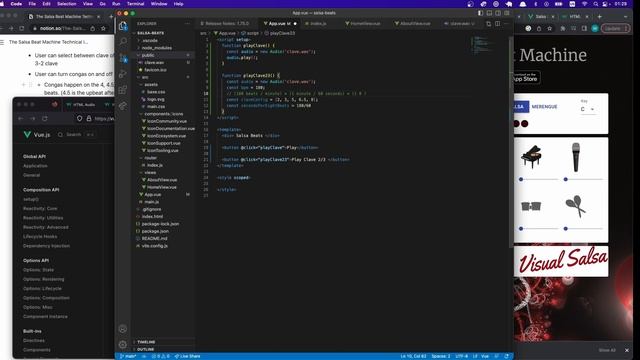Click the Wi-Fi icon in macOS menu bar
The width and height of the screenshot is (640, 360).
coord(584,4)
